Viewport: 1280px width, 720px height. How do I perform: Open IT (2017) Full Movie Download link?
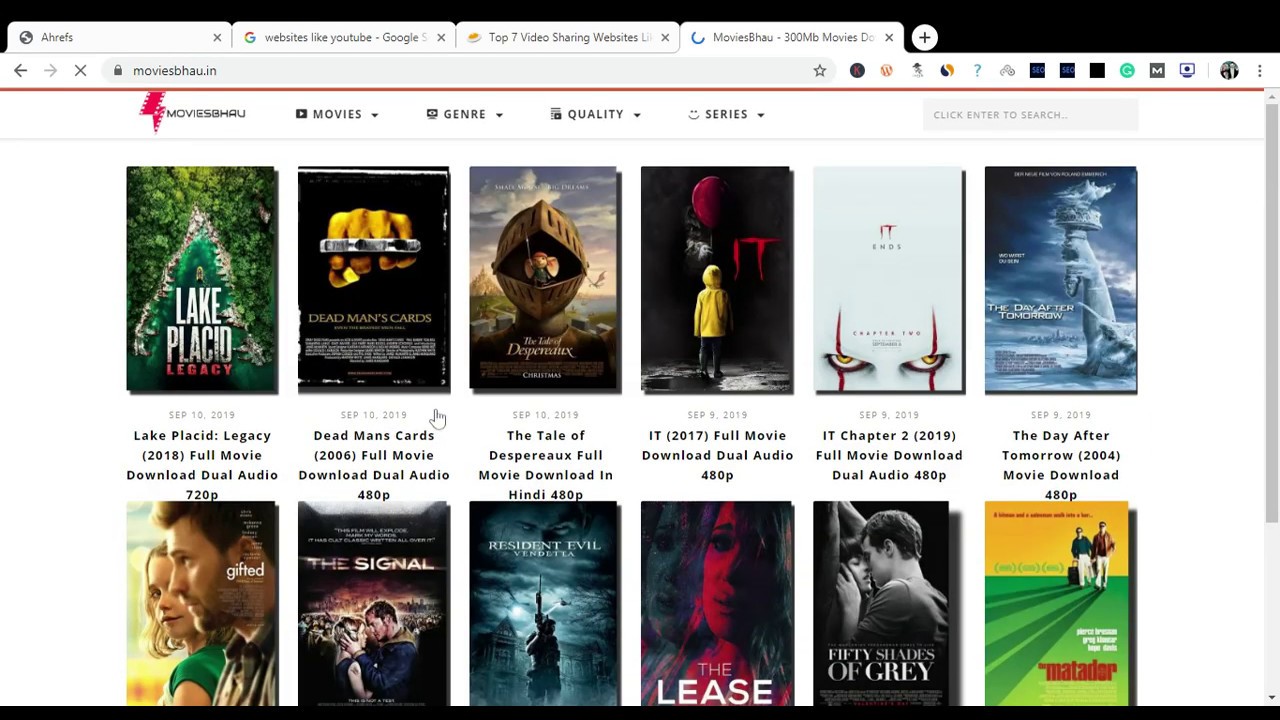click(717, 455)
